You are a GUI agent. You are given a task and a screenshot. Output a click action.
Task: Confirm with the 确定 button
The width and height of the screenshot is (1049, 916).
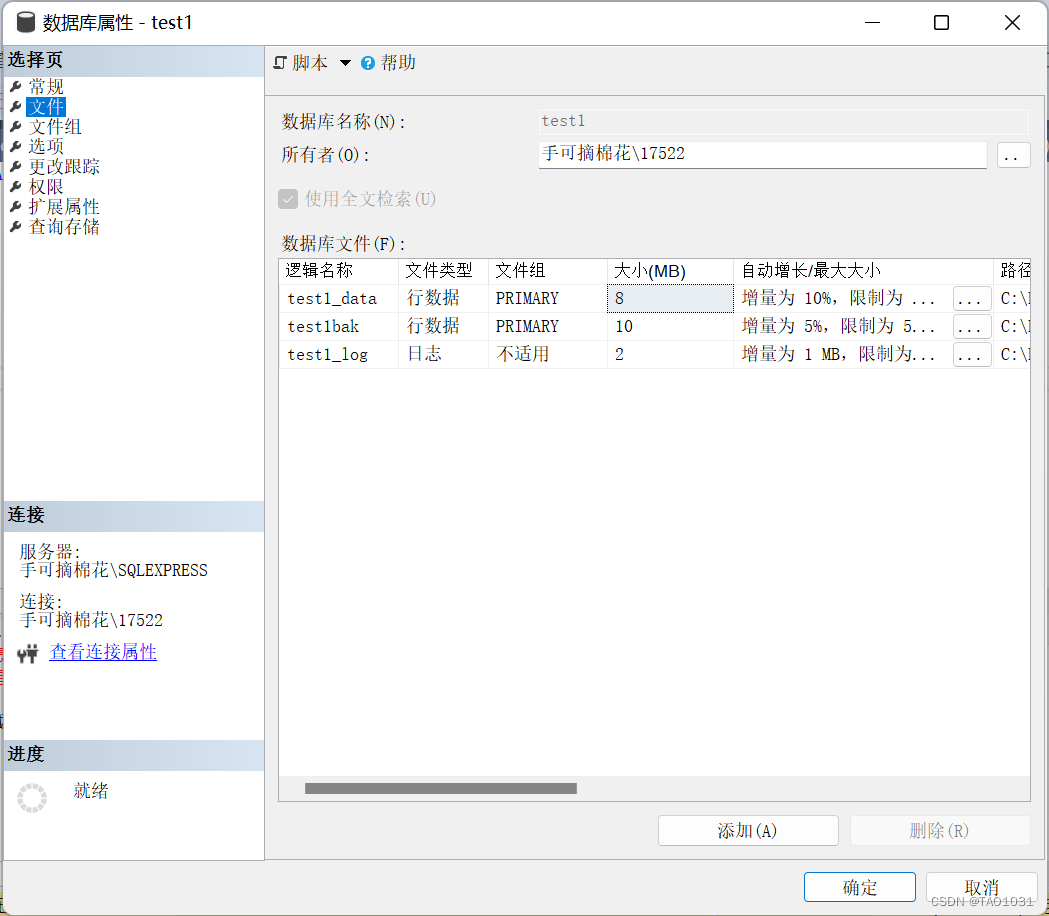tap(860, 887)
